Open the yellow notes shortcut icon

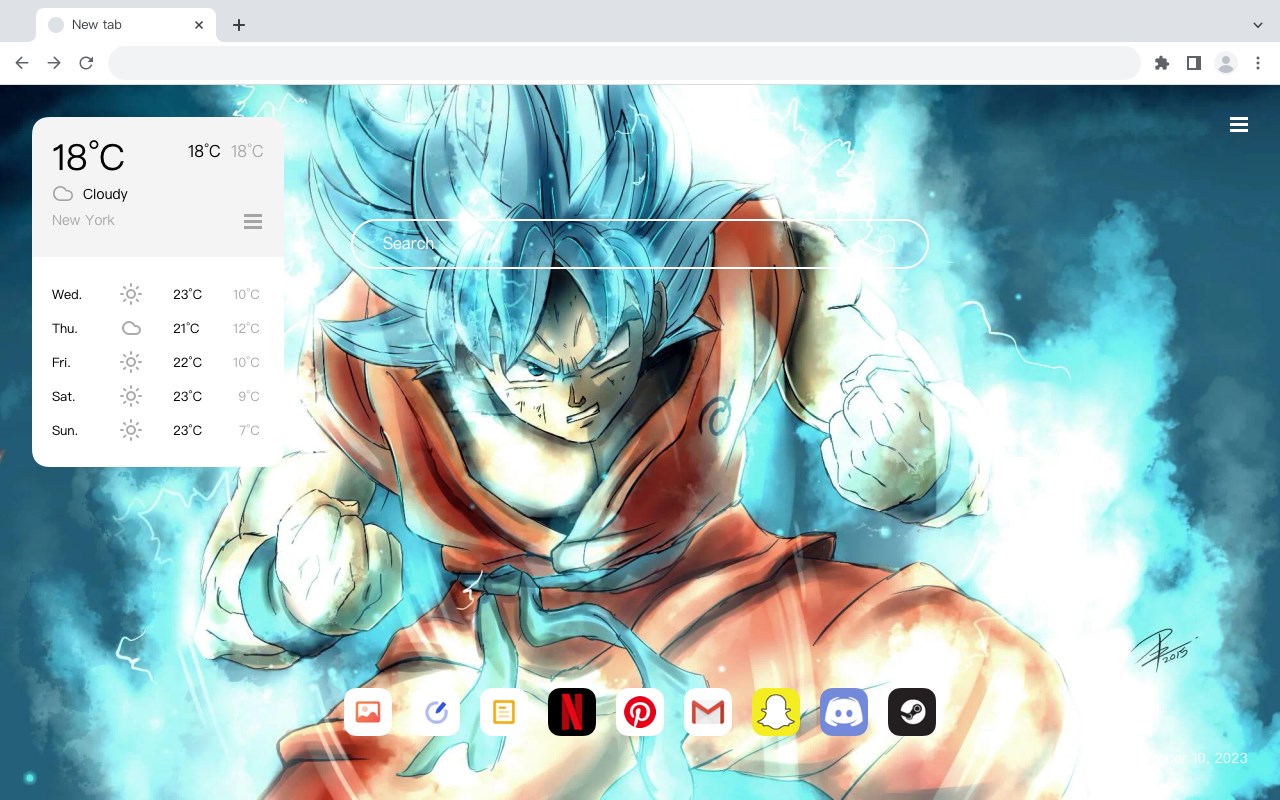click(504, 712)
